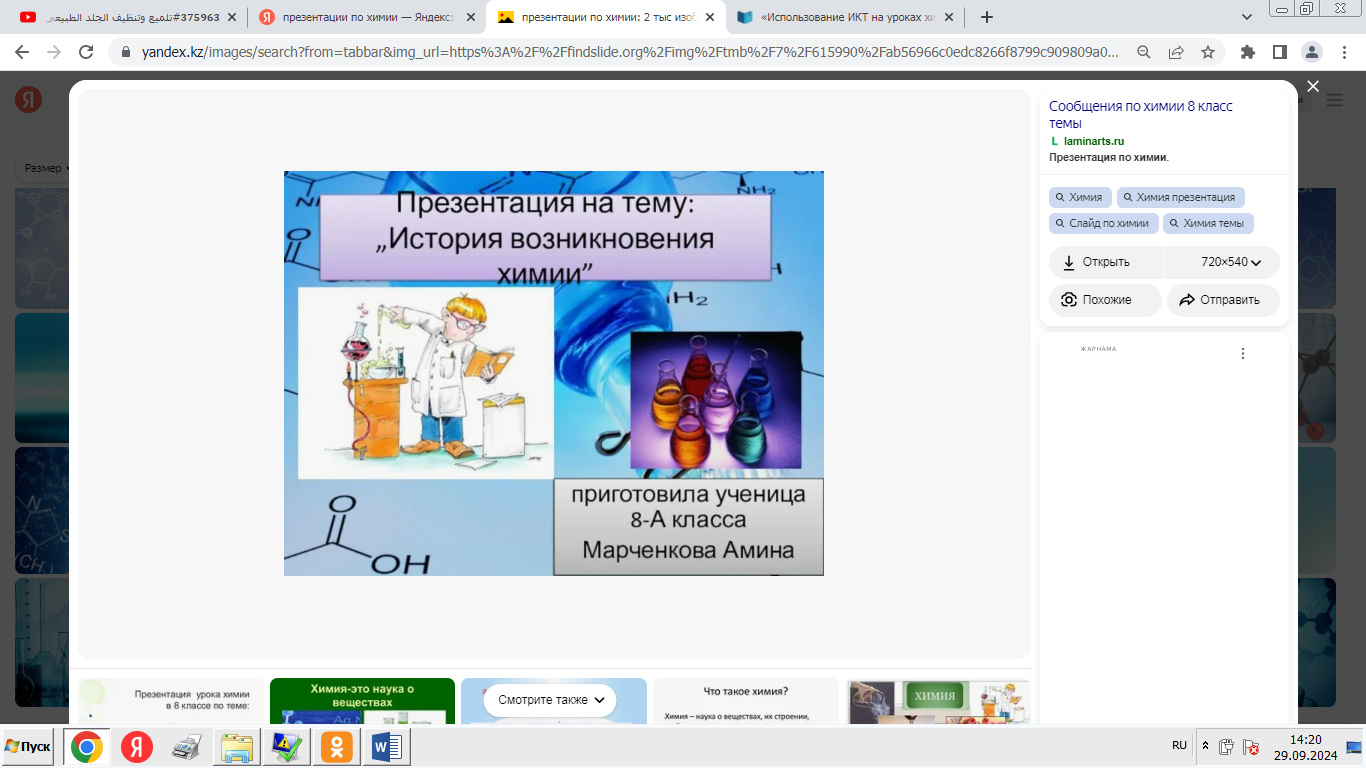
Task: Open a new browser tab
Action: [987, 17]
